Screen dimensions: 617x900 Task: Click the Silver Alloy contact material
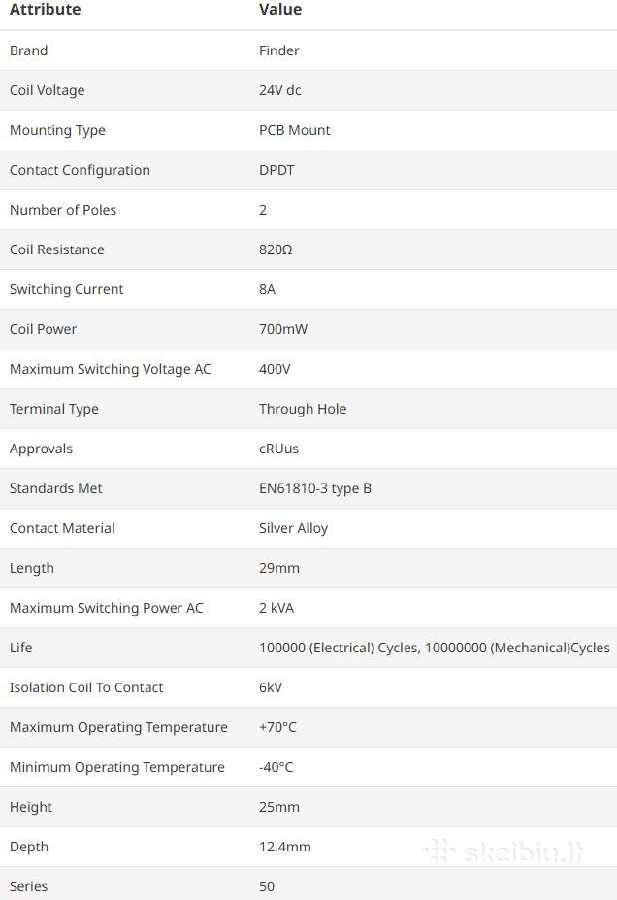coord(293,528)
